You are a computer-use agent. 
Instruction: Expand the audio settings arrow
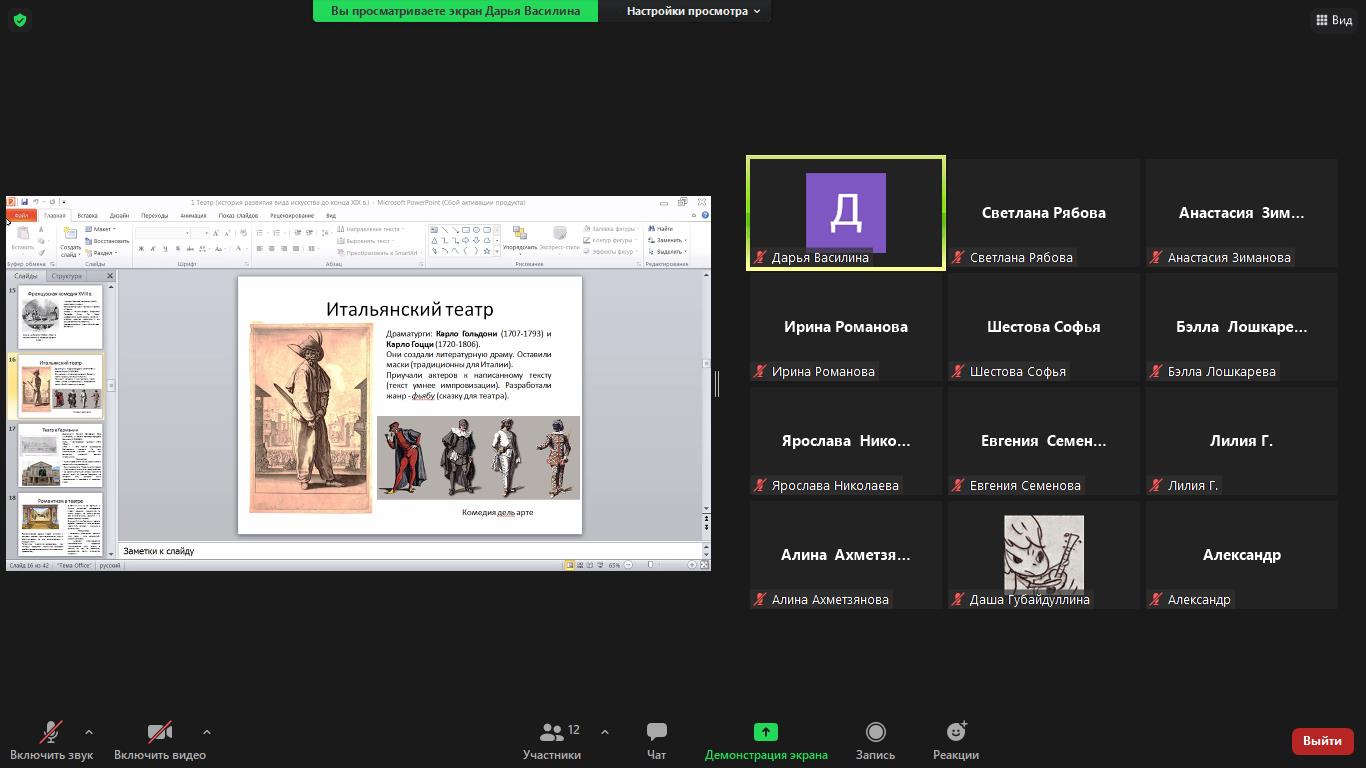pyautogui.click(x=89, y=732)
